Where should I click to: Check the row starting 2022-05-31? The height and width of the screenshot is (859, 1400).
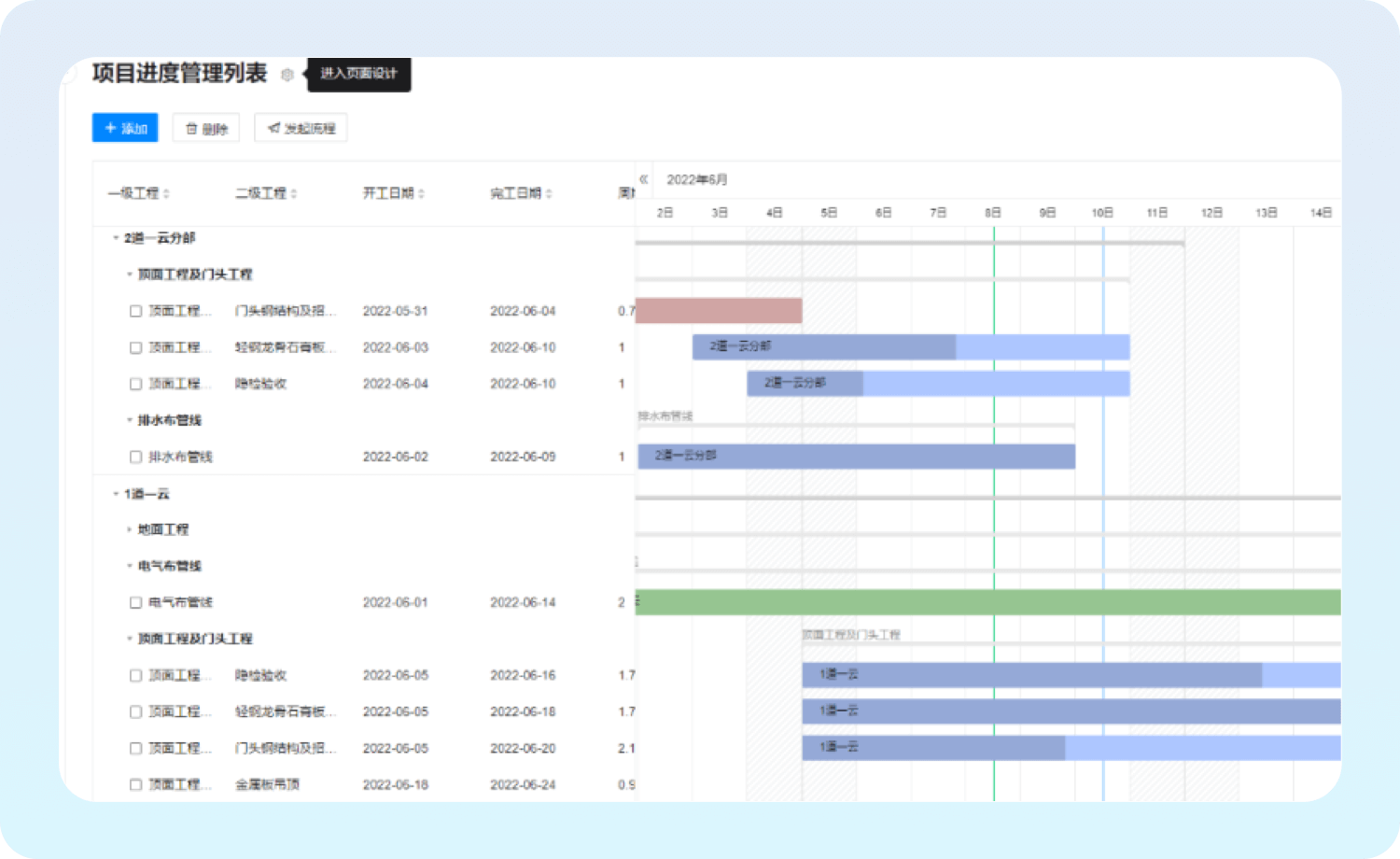coord(135,311)
